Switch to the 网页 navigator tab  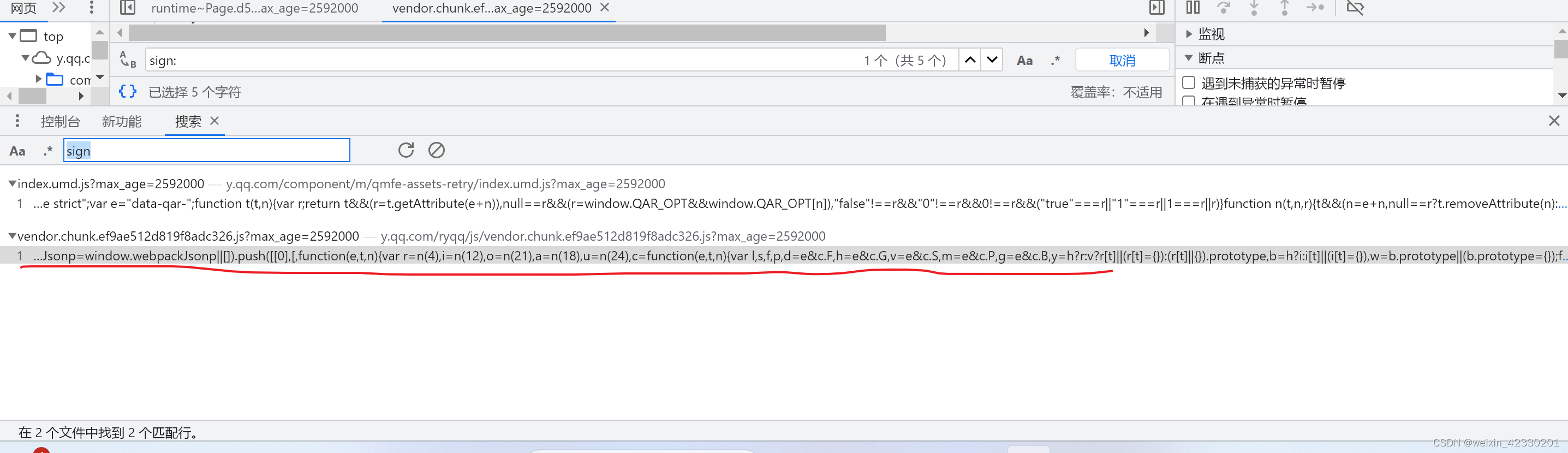23,8
